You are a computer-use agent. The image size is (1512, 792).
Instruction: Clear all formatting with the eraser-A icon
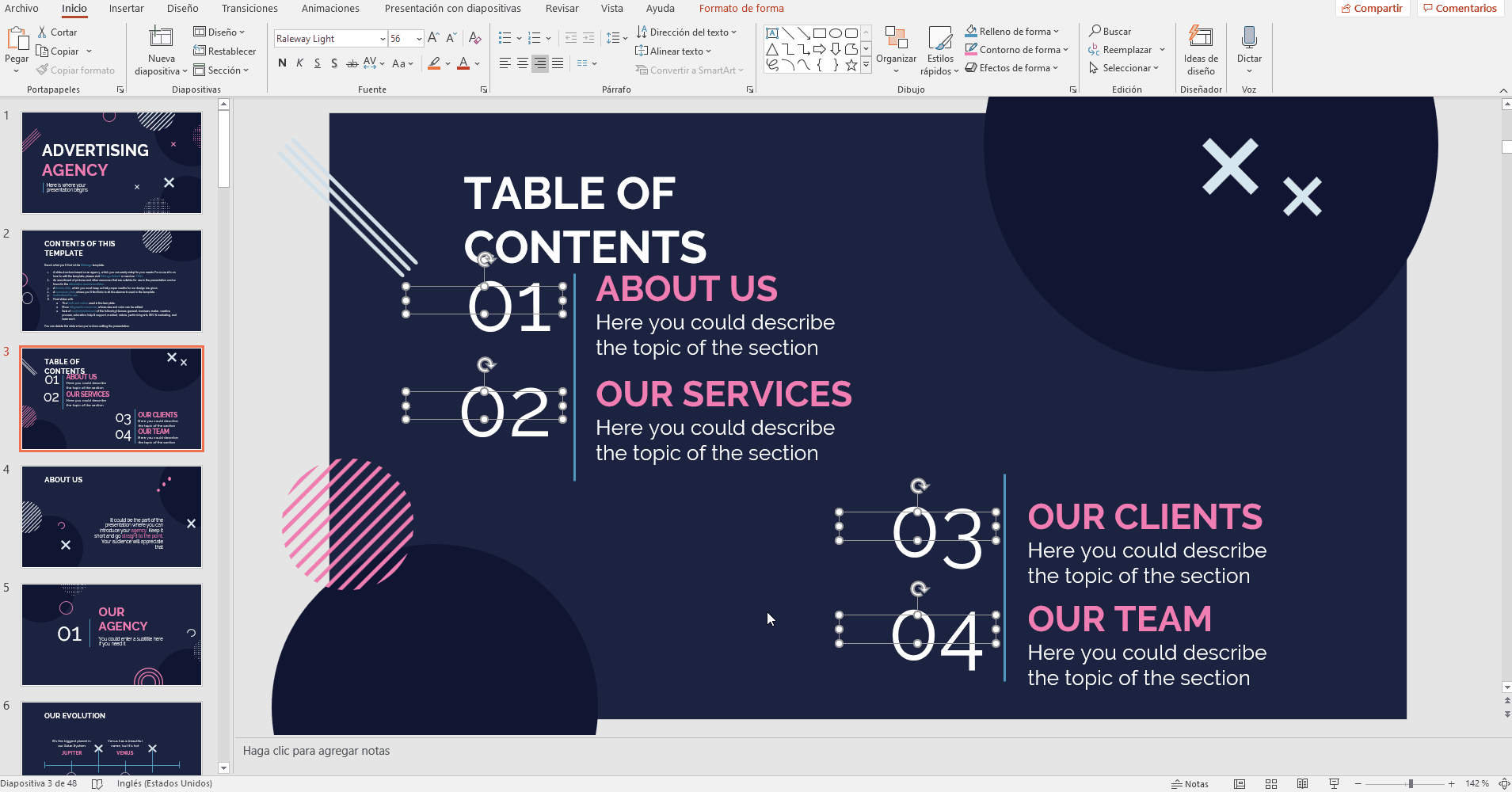pyautogui.click(x=474, y=38)
